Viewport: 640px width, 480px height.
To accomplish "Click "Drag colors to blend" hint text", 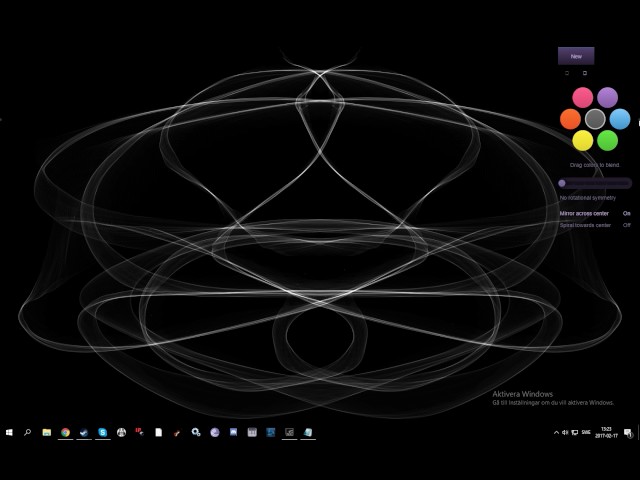I will [595, 165].
